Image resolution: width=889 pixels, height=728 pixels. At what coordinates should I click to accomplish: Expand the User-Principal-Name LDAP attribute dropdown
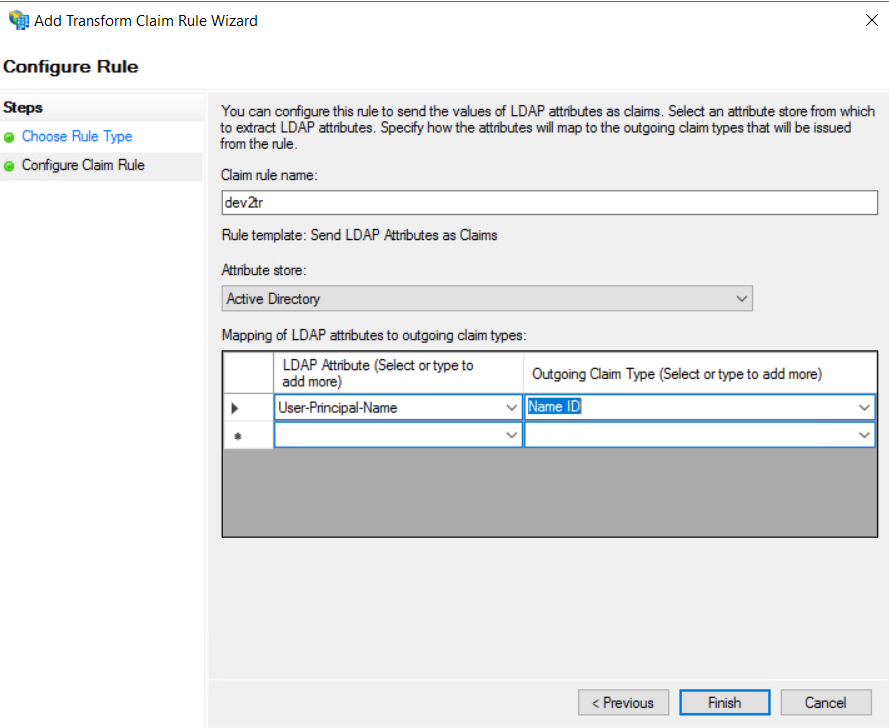[x=512, y=408]
